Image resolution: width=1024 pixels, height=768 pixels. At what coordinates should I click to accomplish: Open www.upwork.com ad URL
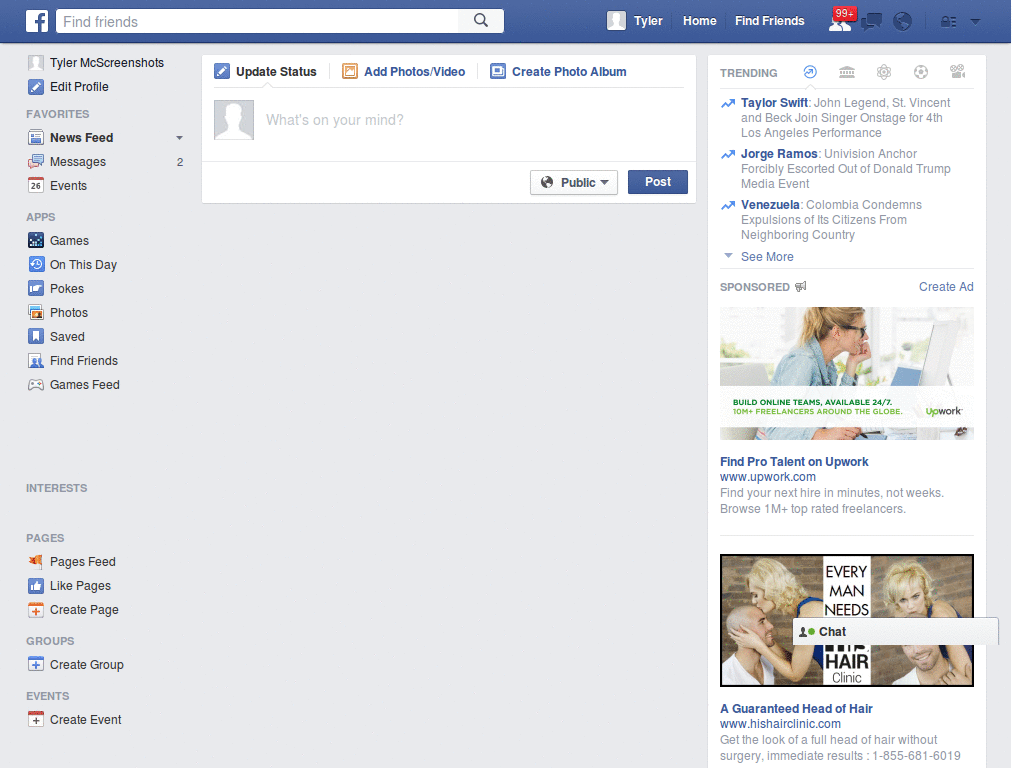(767, 477)
